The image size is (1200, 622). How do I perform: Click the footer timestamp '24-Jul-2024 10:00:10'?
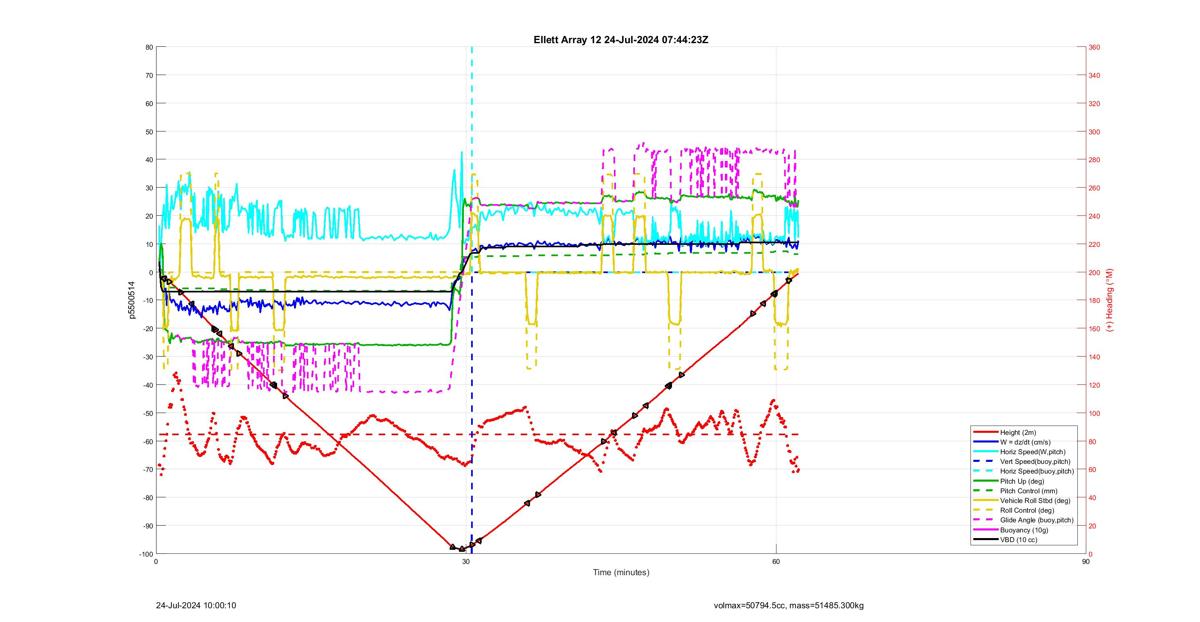[196, 605]
